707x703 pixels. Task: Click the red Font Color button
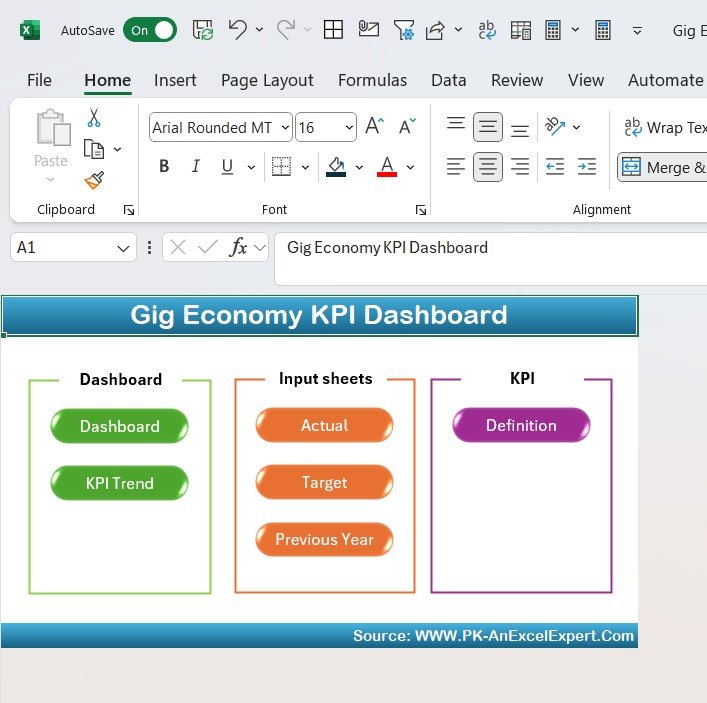(387, 166)
